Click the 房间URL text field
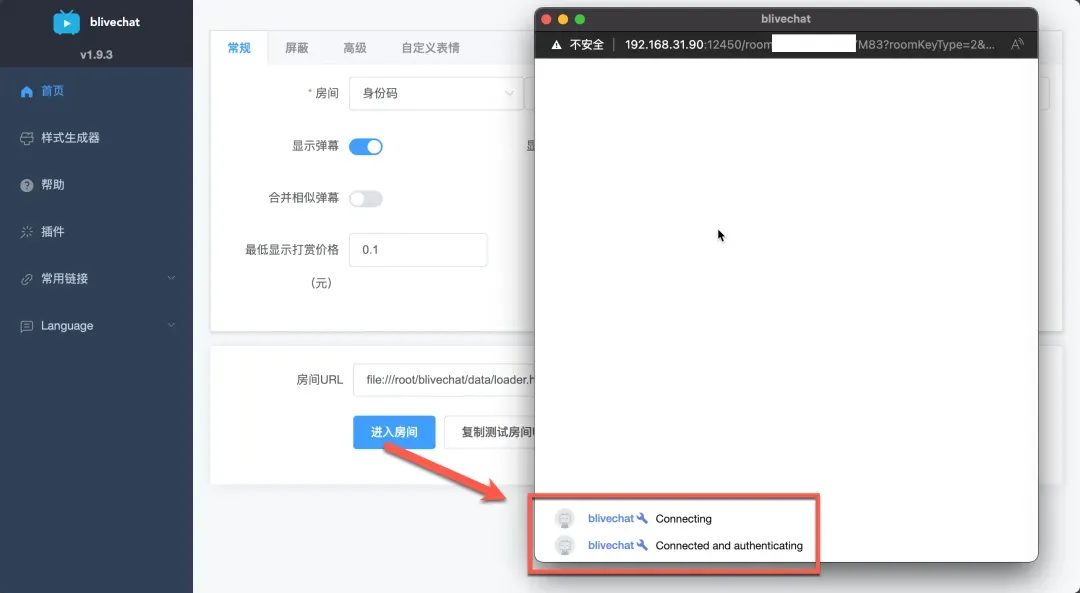Image resolution: width=1080 pixels, height=593 pixels. [444, 379]
